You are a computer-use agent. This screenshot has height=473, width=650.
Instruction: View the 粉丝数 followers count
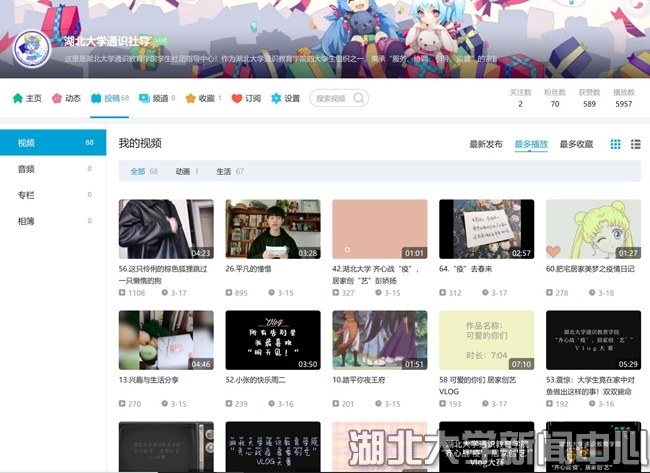tap(555, 104)
